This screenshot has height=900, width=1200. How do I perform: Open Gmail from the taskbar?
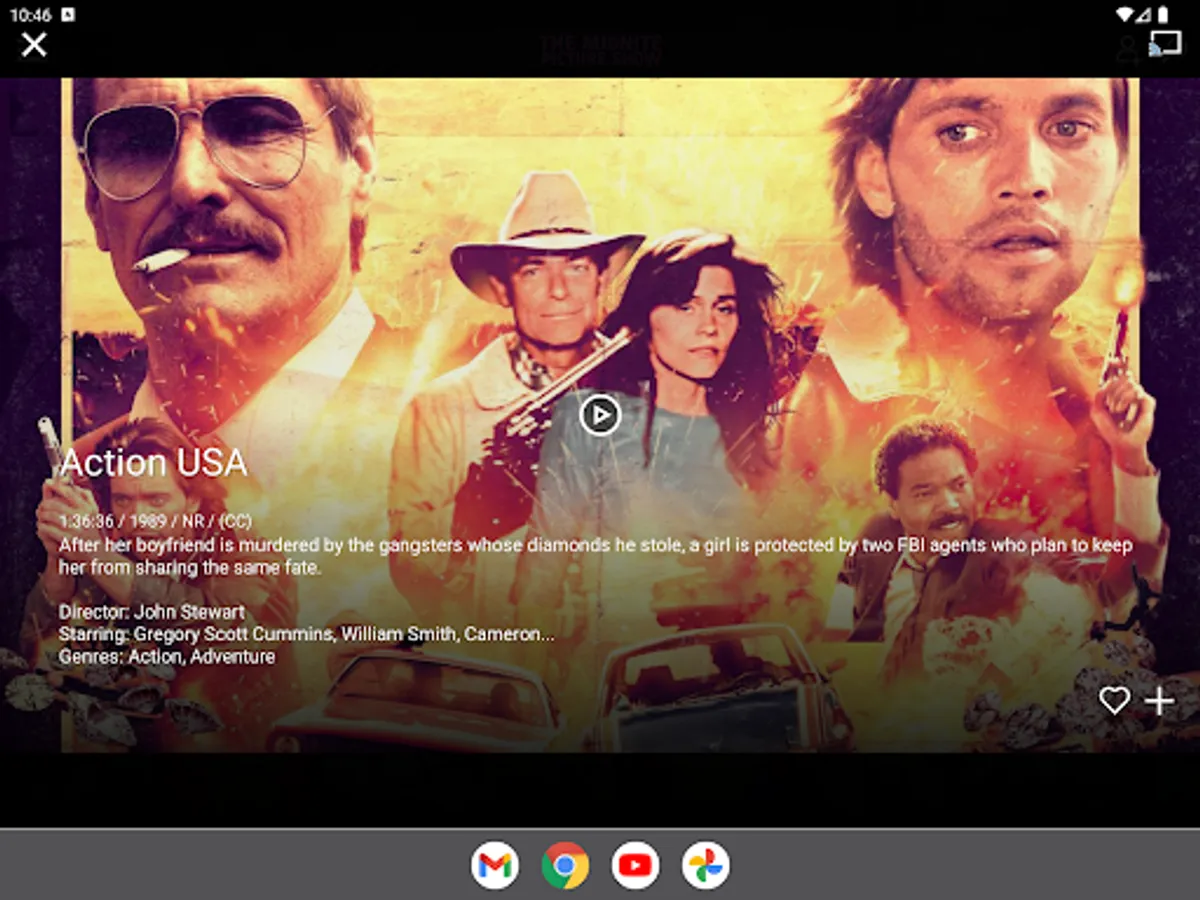tap(495, 865)
